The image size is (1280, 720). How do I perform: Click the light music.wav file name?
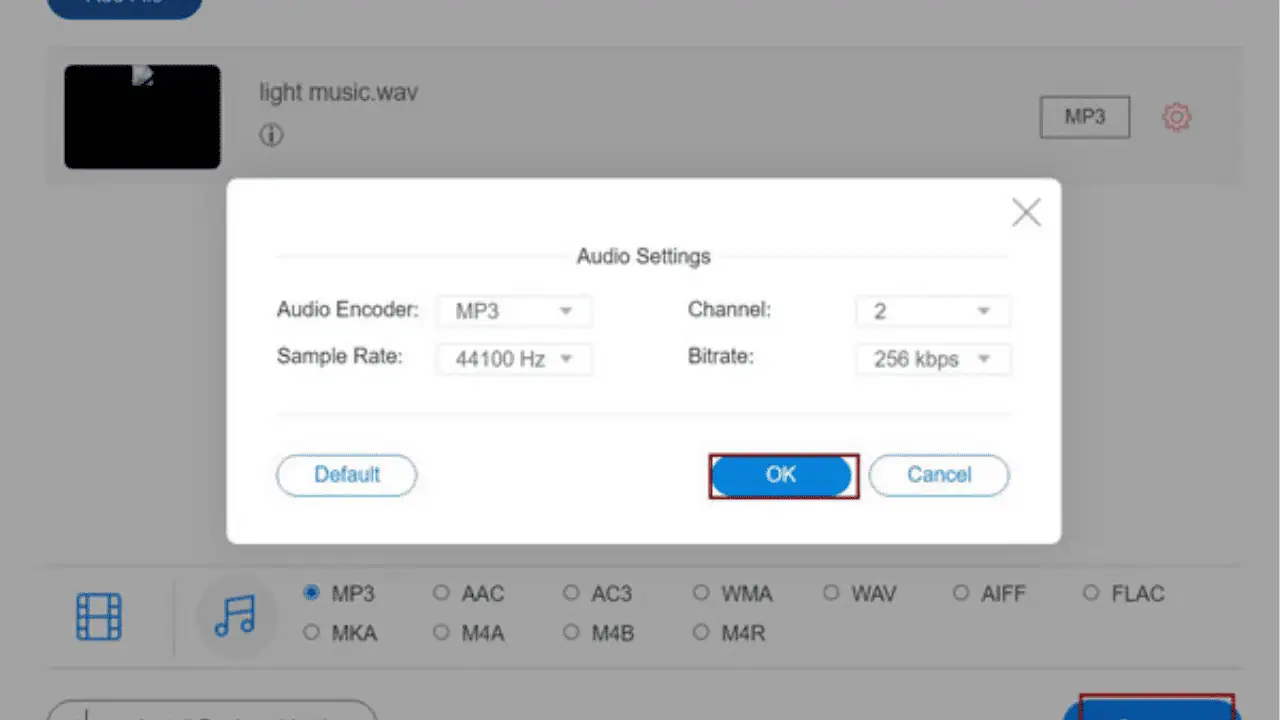click(x=338, y=92)
